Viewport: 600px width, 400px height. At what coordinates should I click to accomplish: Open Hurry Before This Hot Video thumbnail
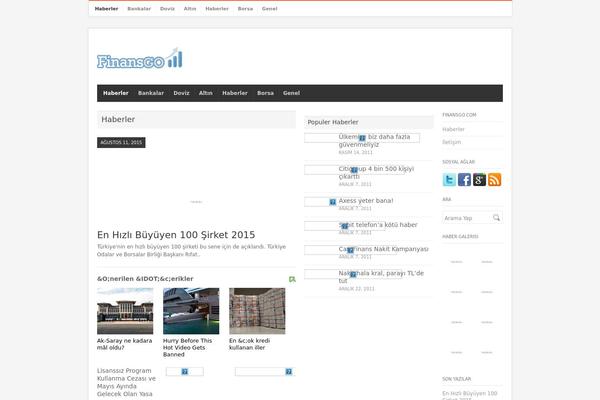tap(191, 311)
